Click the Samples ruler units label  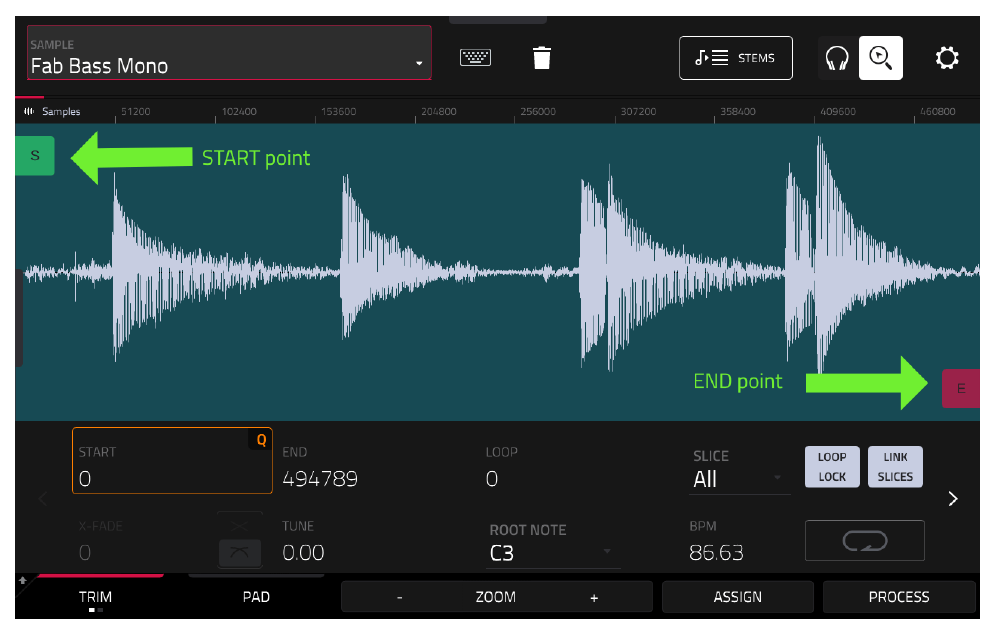(x=61, y=112)
